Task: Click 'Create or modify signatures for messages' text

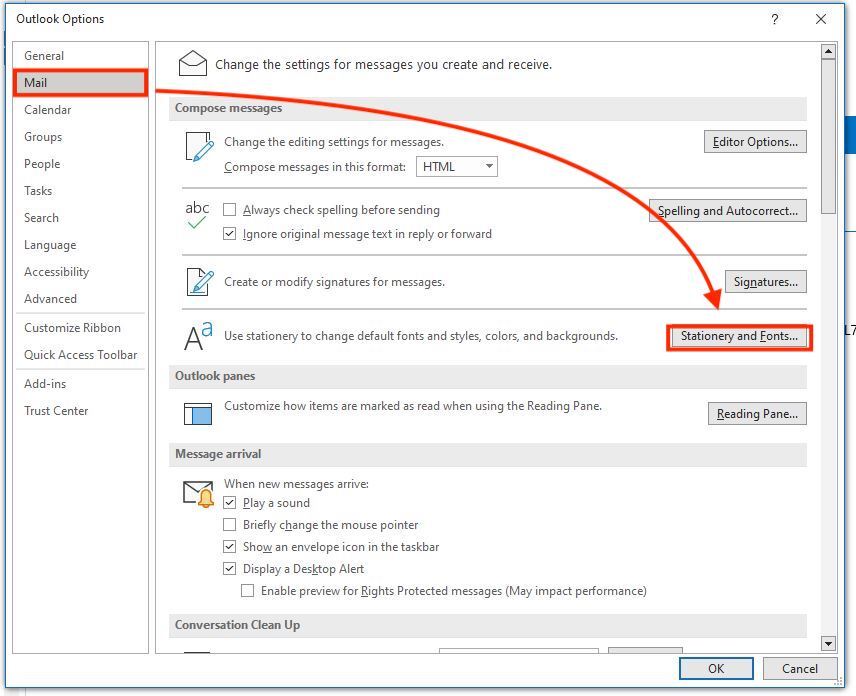Action: pyautogui.click(x=334, y=282)
